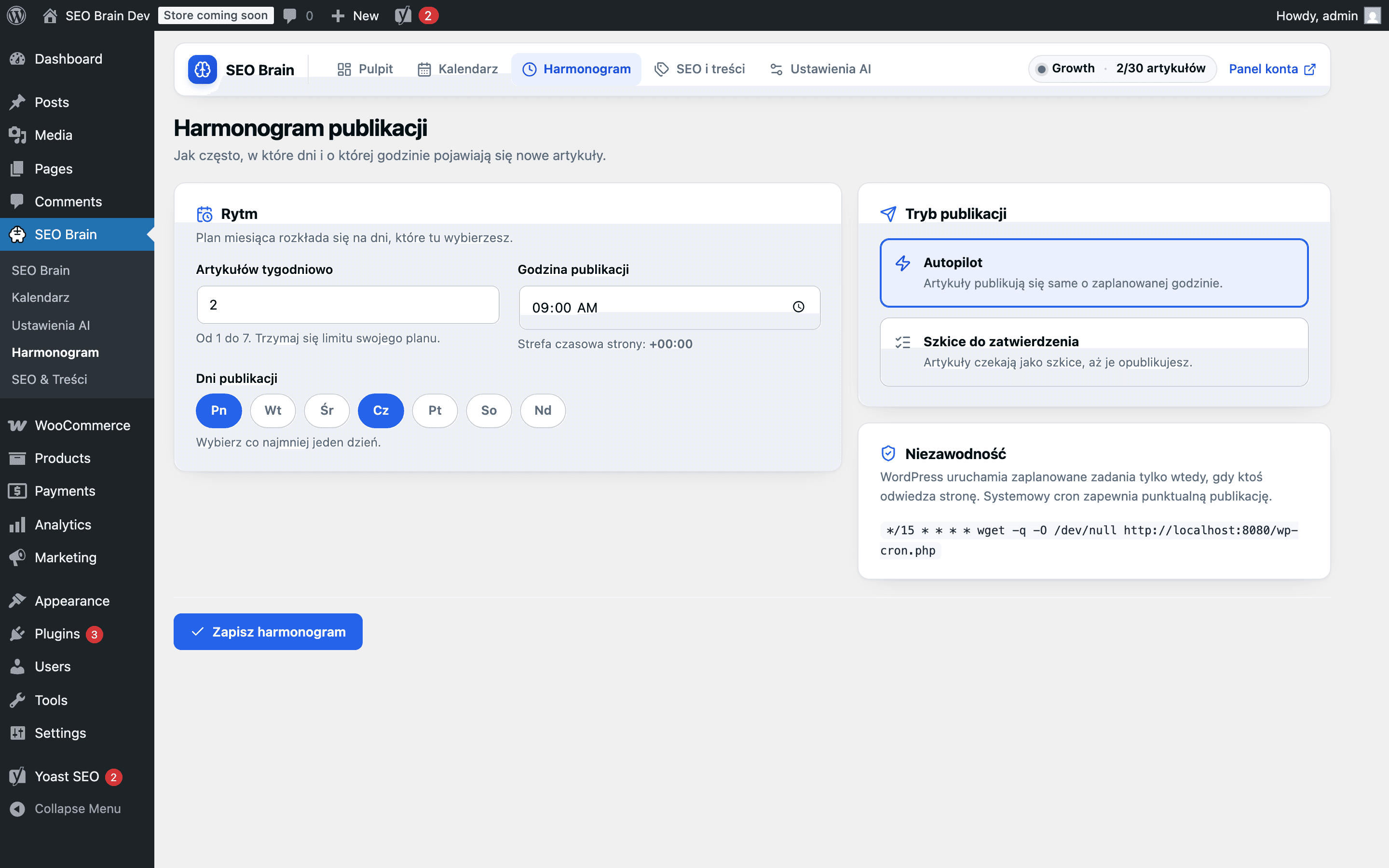The width and height of the screenshot is (1389, 868).
Task: Click the Analytics bar chart icon
Action: 17,524
